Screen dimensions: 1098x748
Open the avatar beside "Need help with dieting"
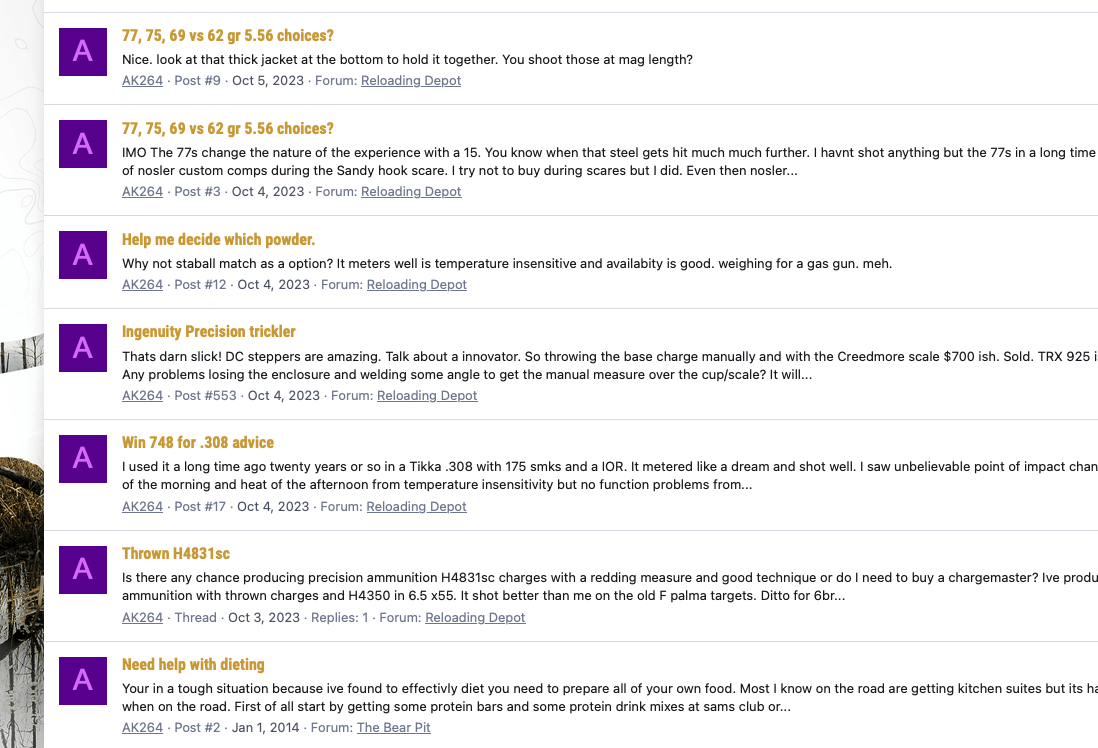(83, 680)
